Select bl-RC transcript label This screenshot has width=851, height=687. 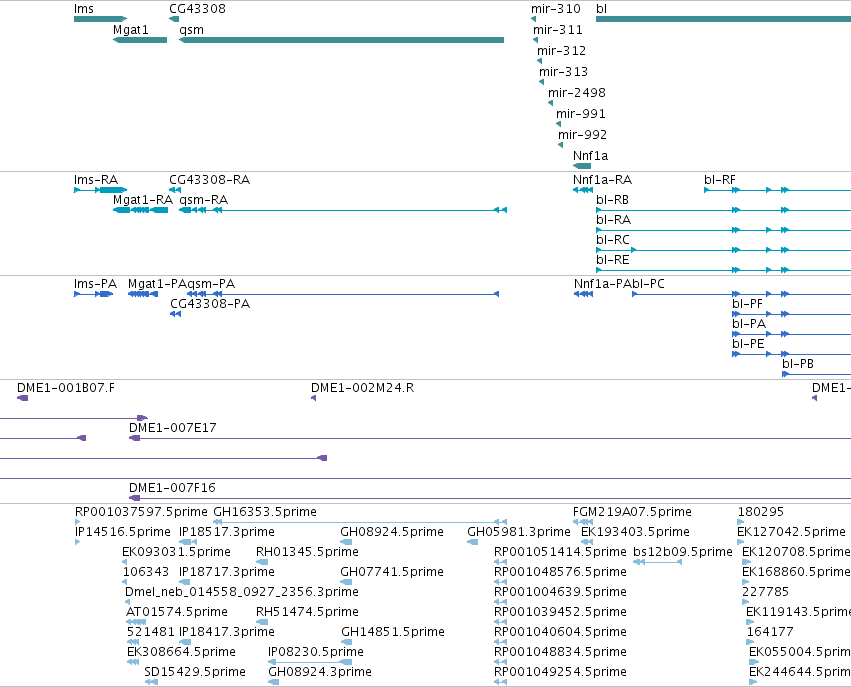pyautogui.click(x=613, y=240)
